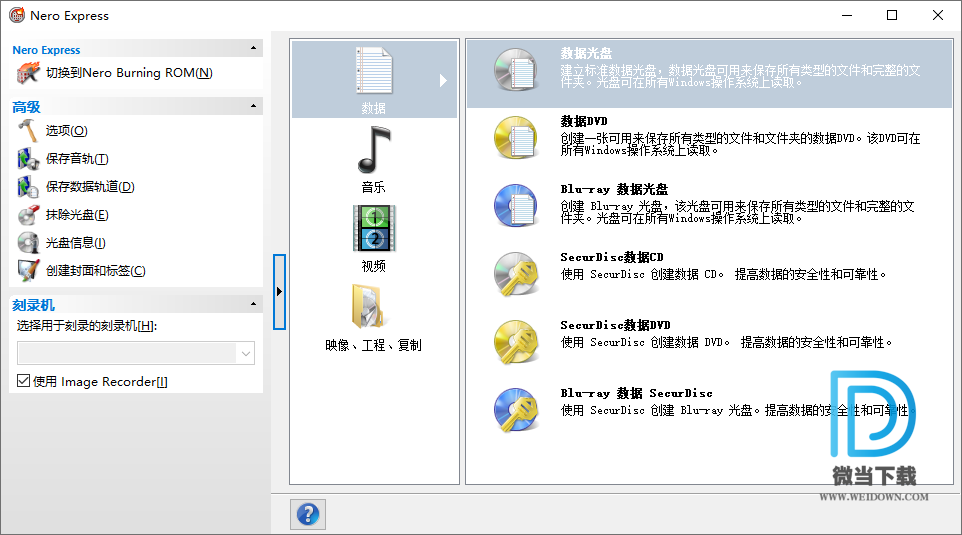Choose the SecurDisc数据DVD title text
This screenshot has width=962, height=535.
point(615,325)
